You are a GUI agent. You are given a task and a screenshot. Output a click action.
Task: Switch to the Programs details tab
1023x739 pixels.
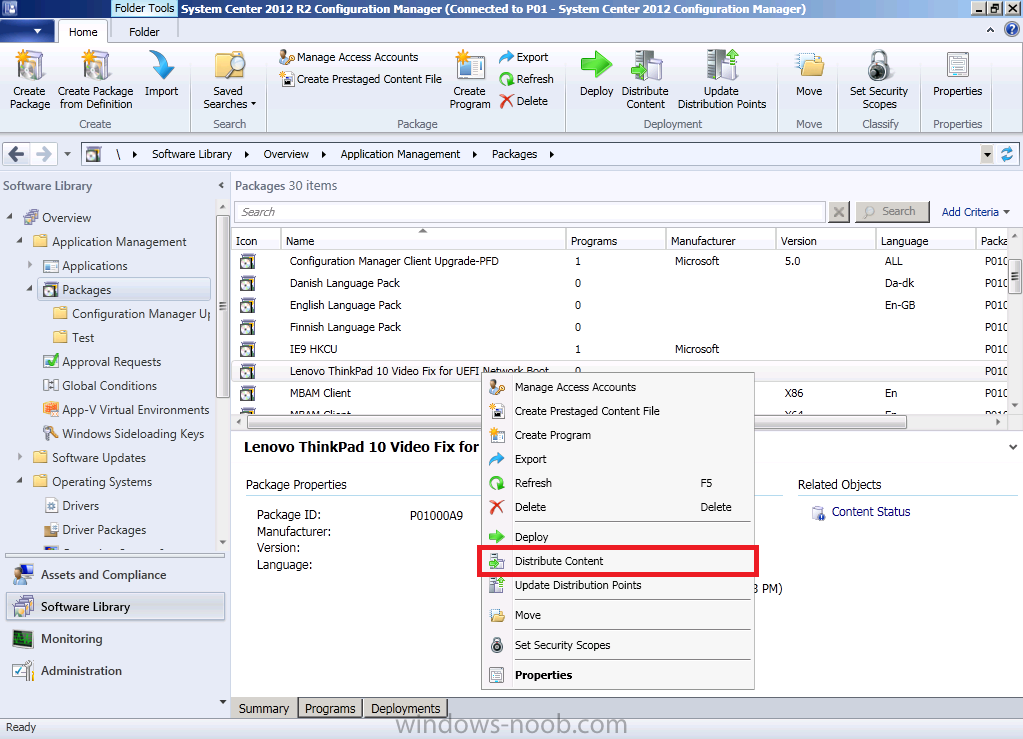pos(330,708)
